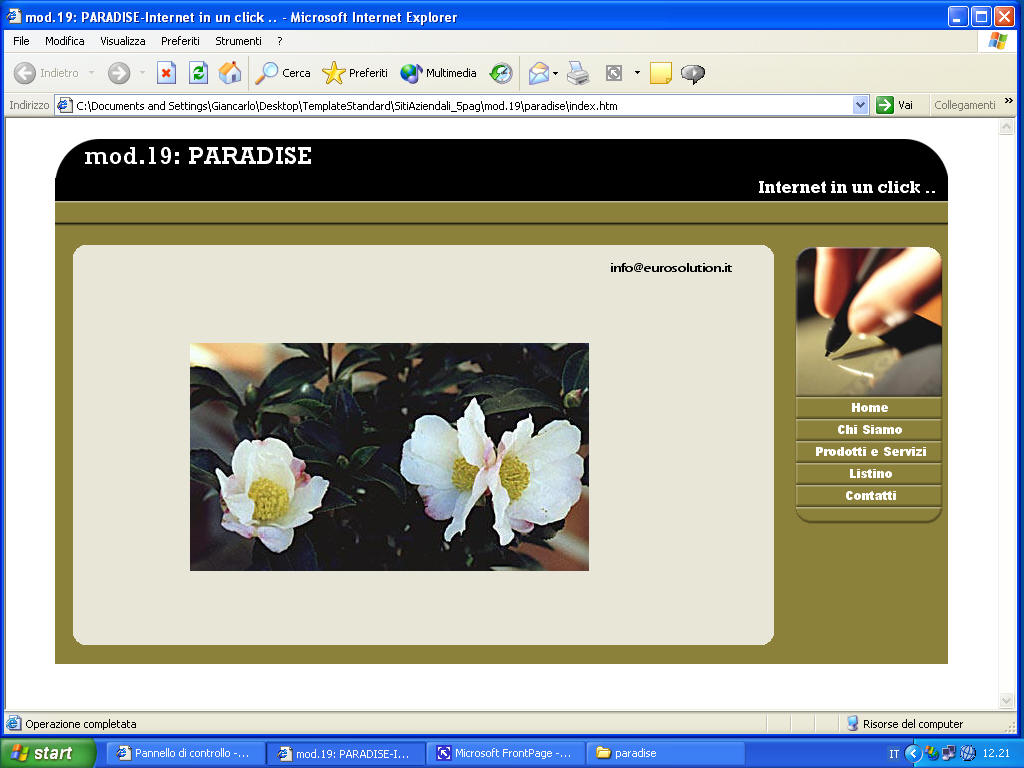Stop page loading with the red X icon
1024x768 pixels.
[167, 73]
